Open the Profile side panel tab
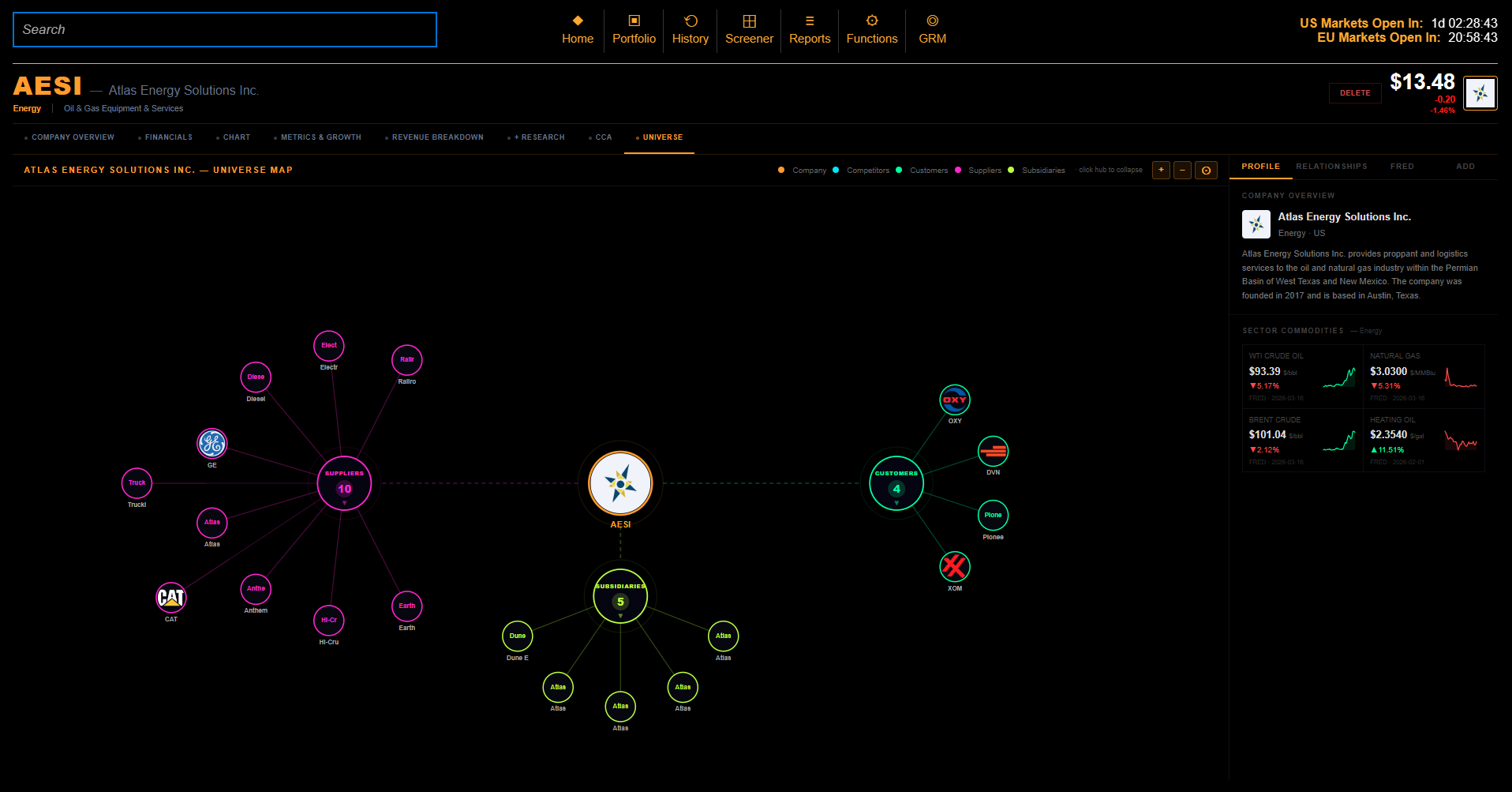 (1260, 167)
